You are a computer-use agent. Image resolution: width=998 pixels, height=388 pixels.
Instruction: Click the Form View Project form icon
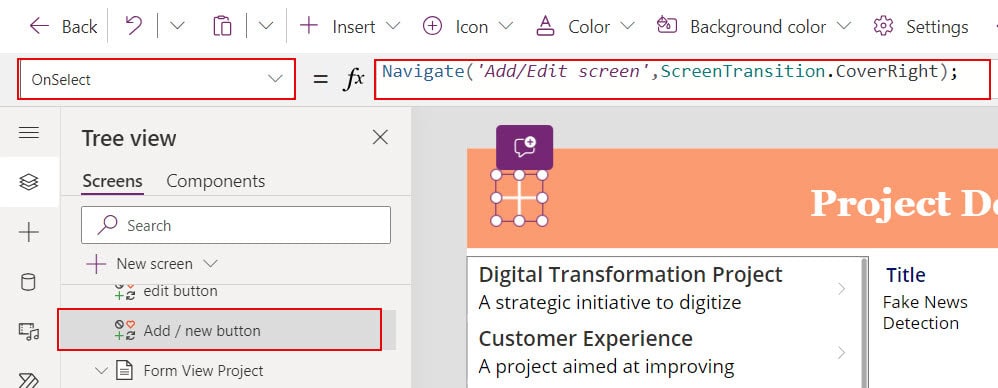pos(125,370)
